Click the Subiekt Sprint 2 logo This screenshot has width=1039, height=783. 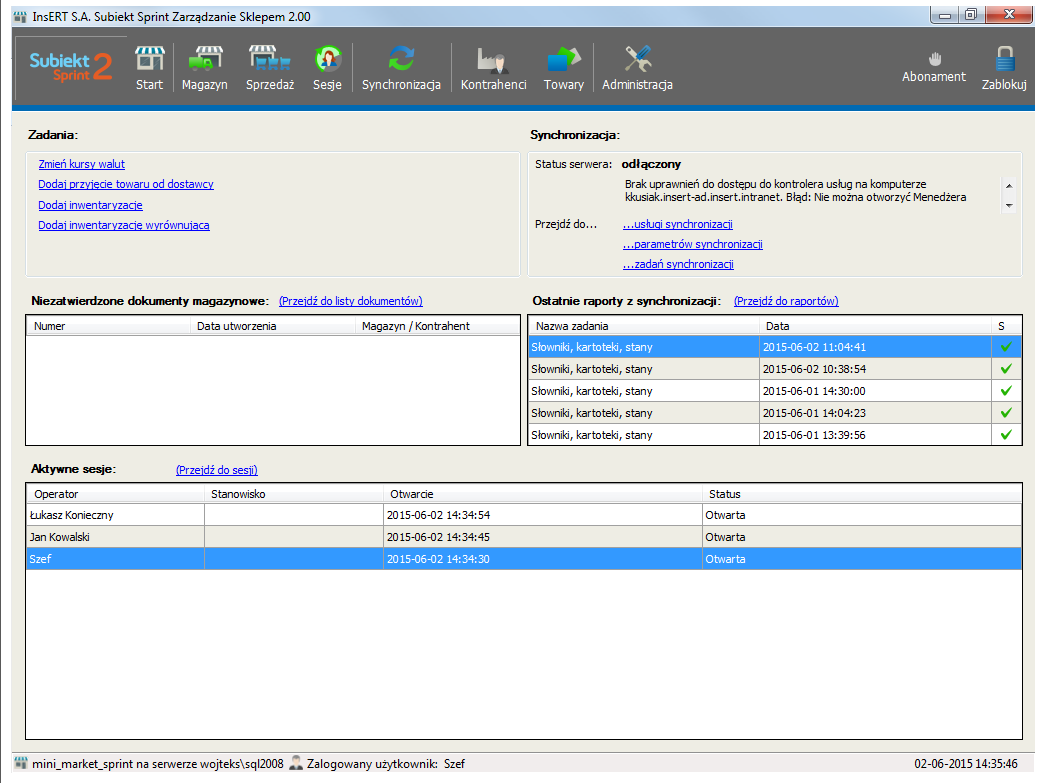click(71, 67)
